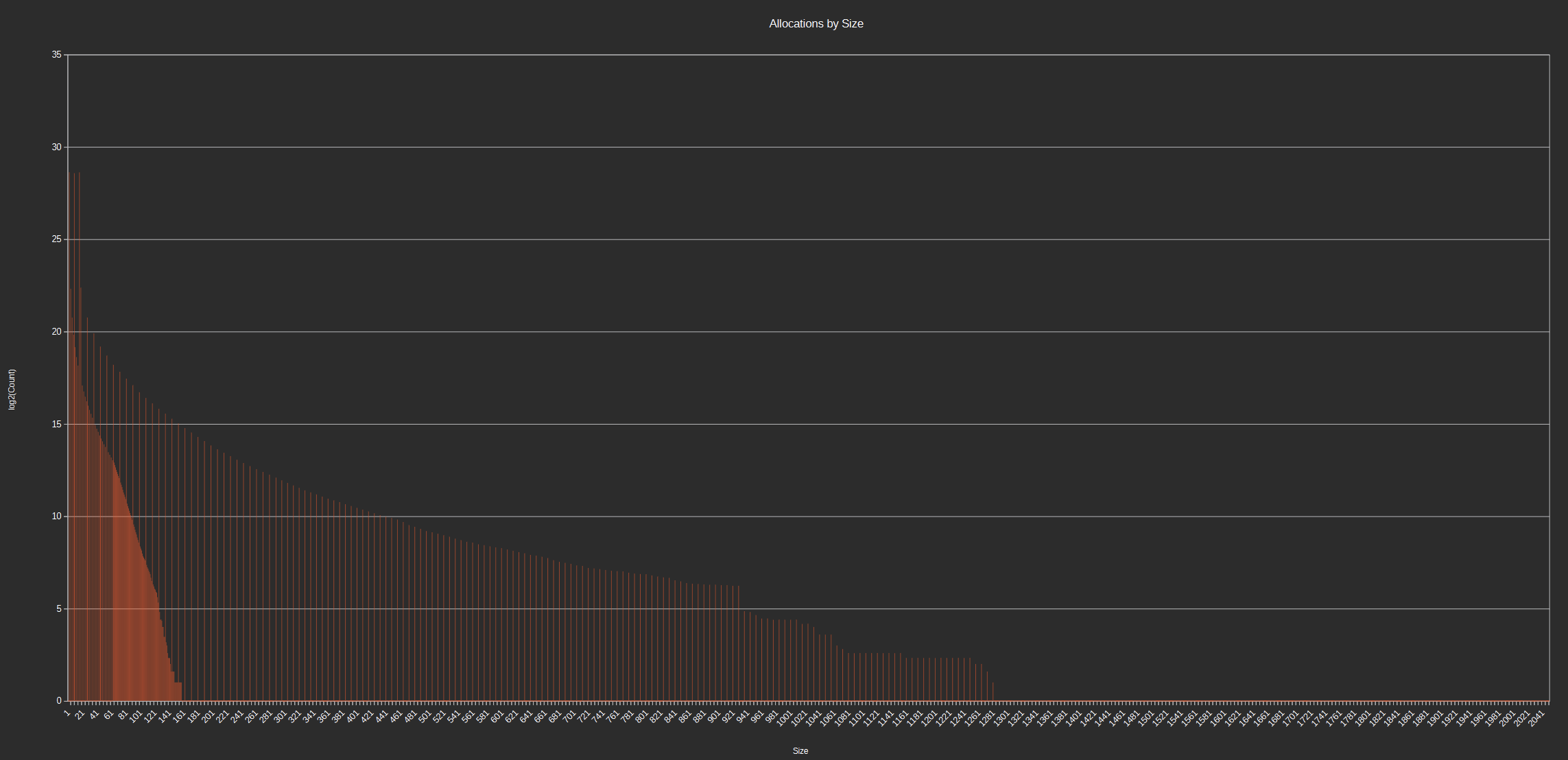This screenshot has width=1568, height=760.
Task: Click the "log2(Count)" y-axis title
Action: point(12,390)
